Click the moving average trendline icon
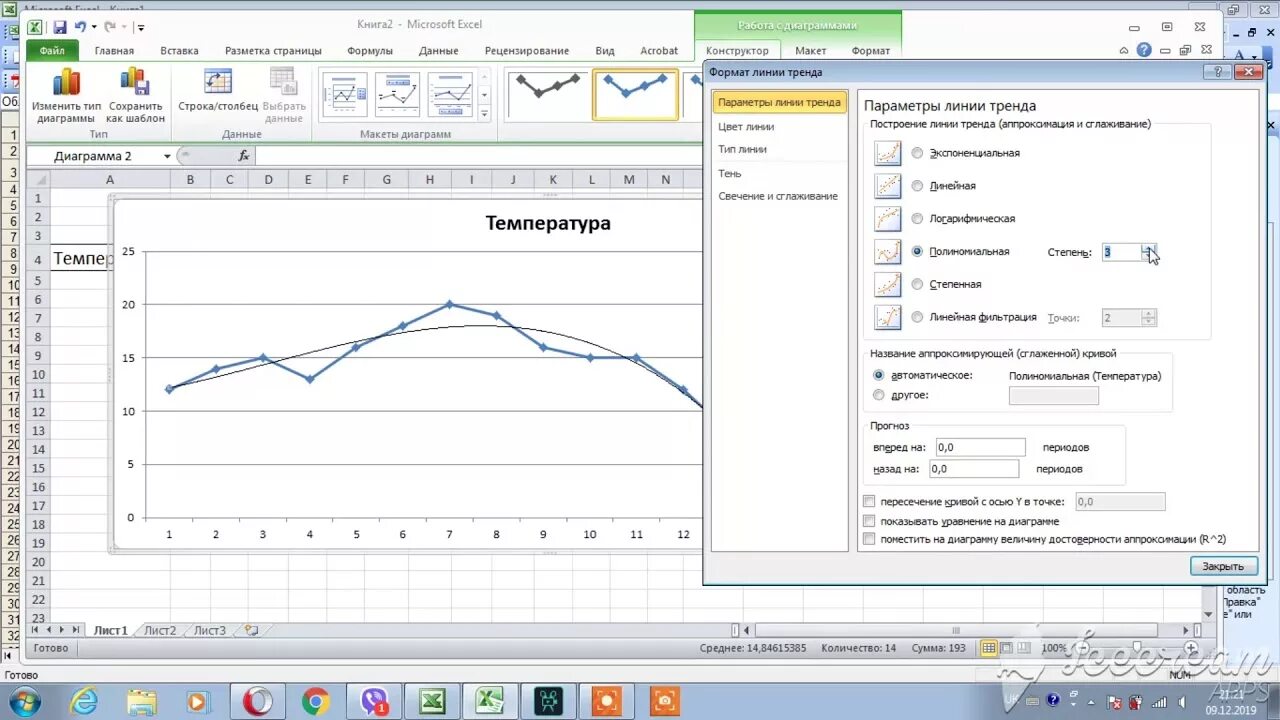 coord(887,317)
